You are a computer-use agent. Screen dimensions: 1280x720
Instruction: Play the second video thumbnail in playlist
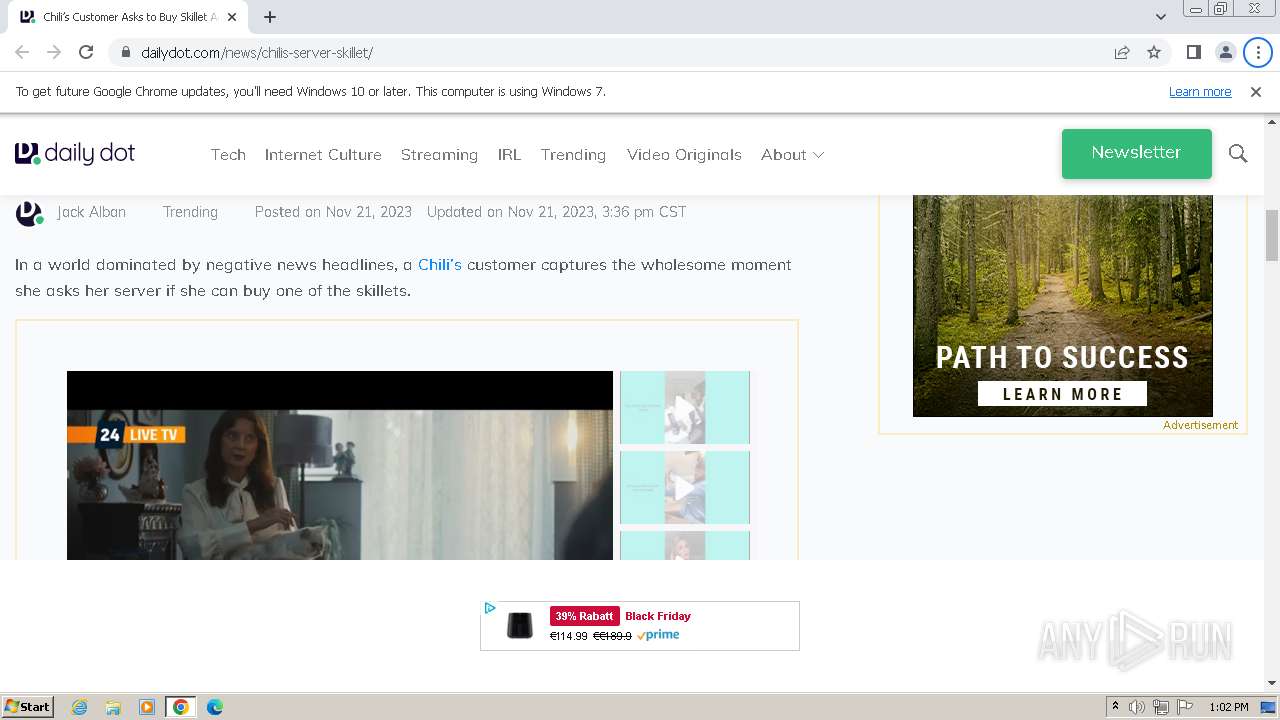click(684, 487)
